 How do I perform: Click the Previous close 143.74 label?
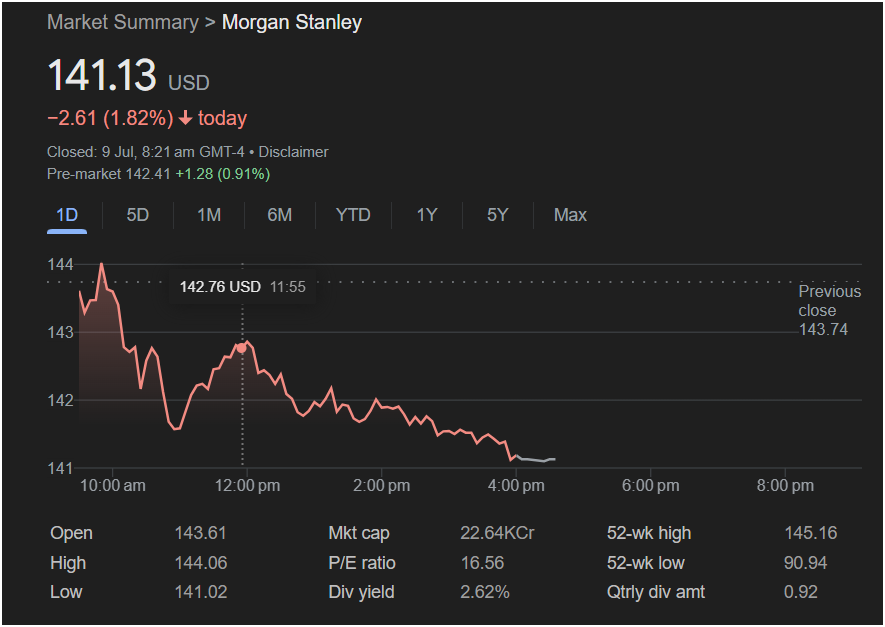[829, 310]
